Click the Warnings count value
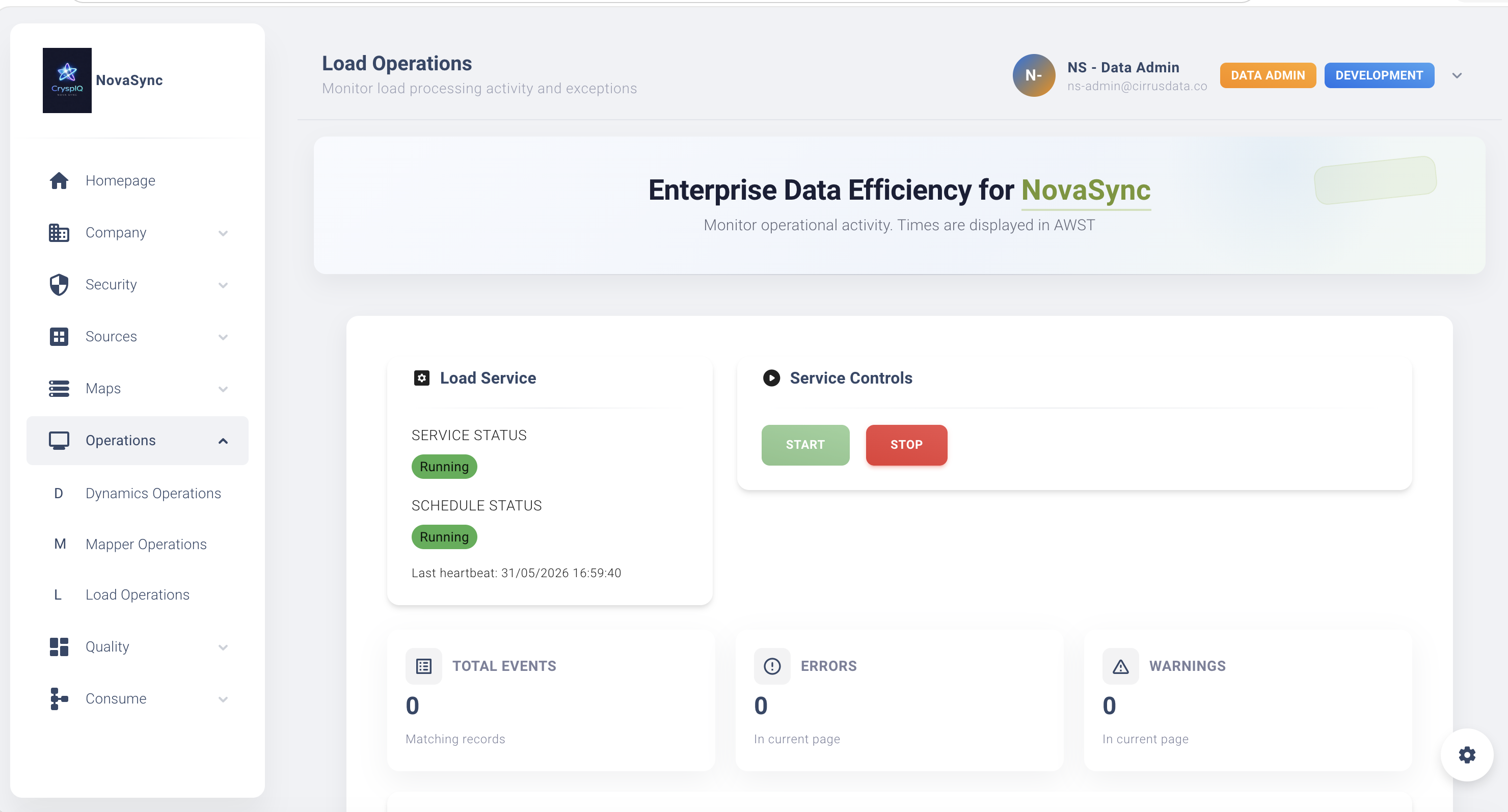 [1109, 706]
